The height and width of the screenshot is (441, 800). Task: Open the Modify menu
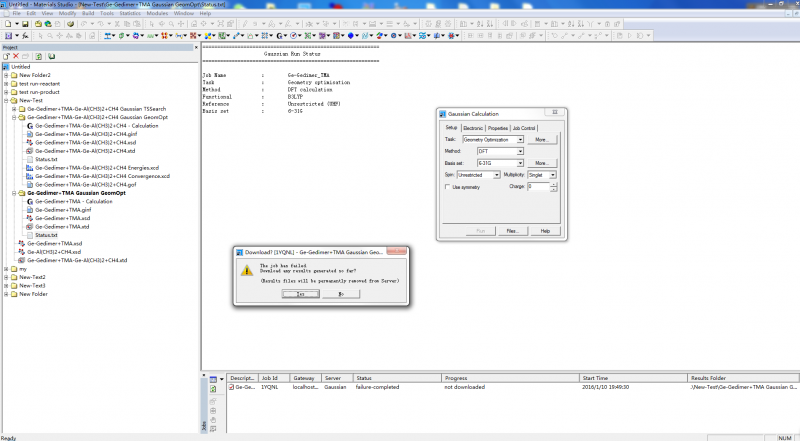coord(67,13)
